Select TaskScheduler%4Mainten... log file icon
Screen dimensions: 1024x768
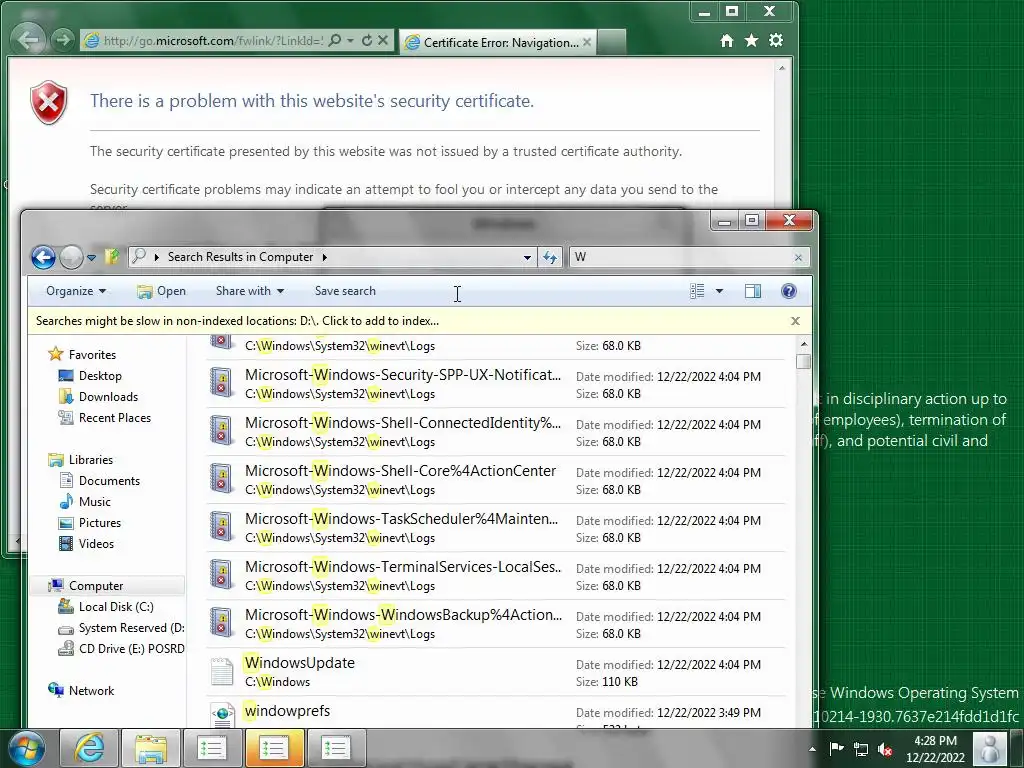click(x=221, y=528)
